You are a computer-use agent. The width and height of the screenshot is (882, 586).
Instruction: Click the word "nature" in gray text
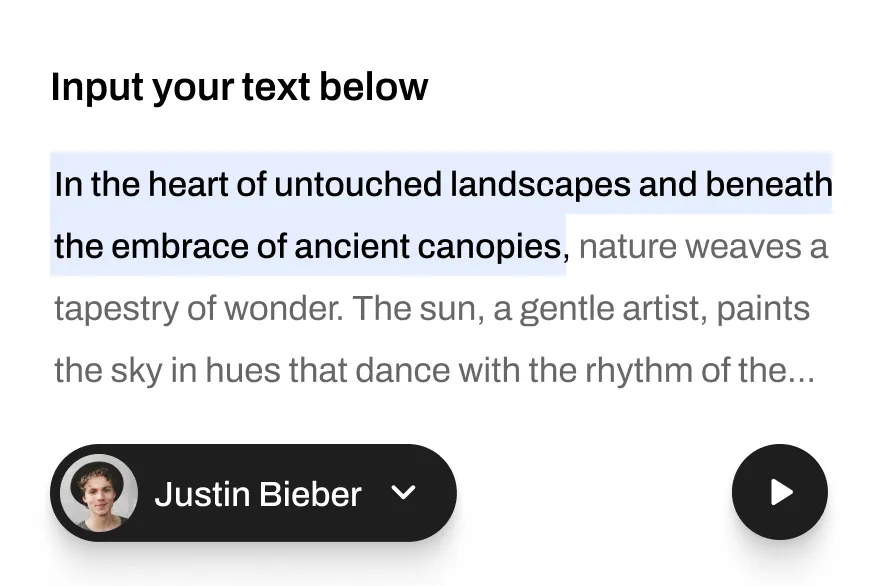(629, 246)
